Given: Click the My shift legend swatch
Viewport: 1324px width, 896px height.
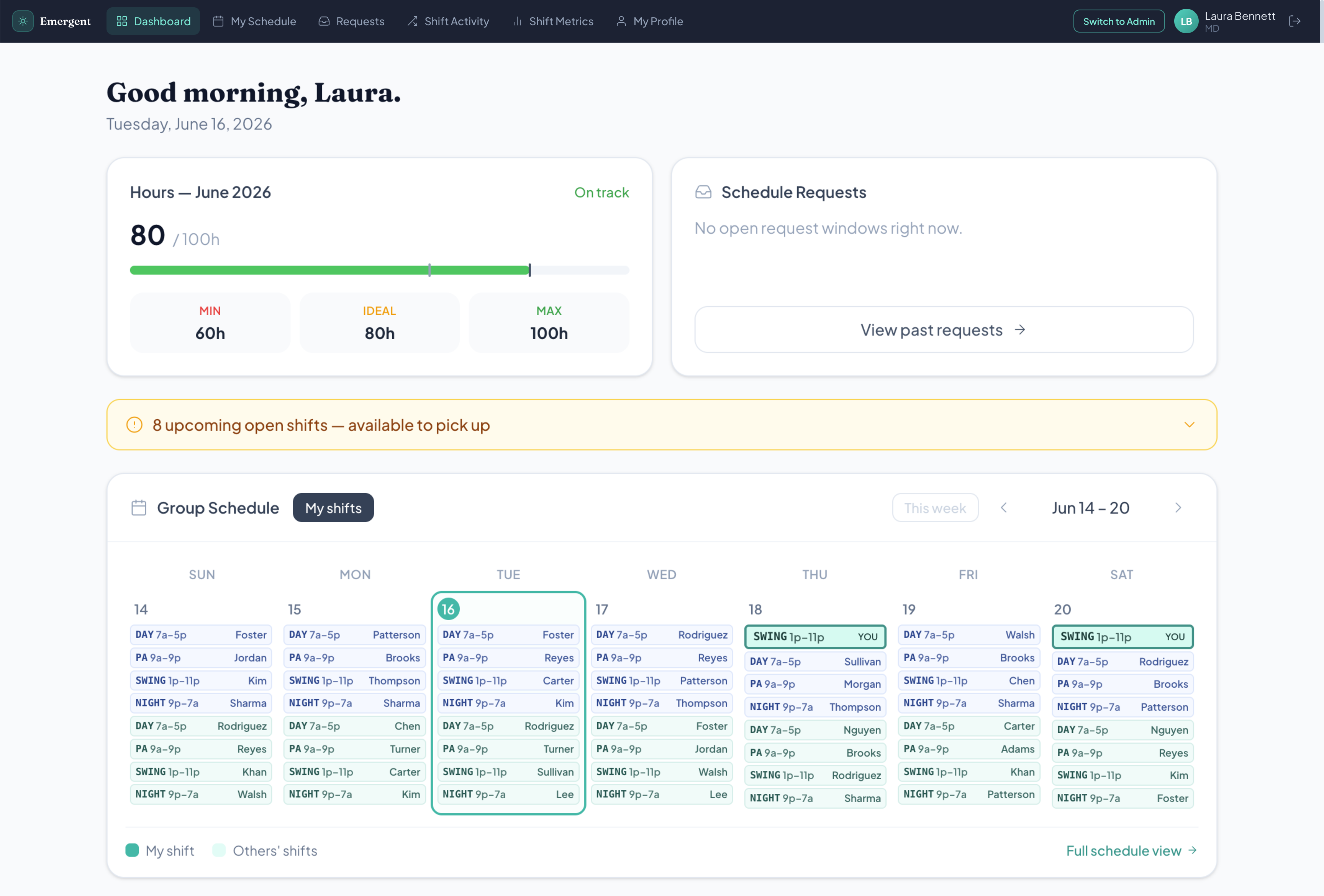Looking at the screenshot, I should [132, 850].
